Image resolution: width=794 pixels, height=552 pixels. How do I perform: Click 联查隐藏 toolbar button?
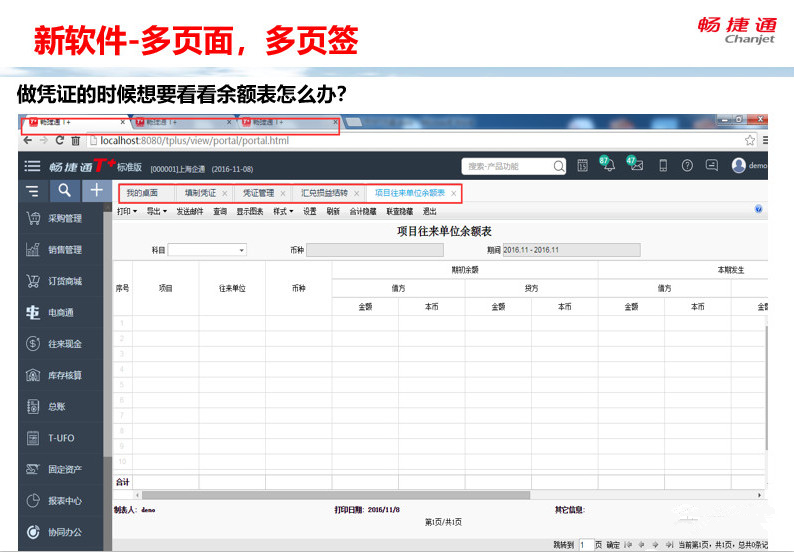[x=400, y=211]
